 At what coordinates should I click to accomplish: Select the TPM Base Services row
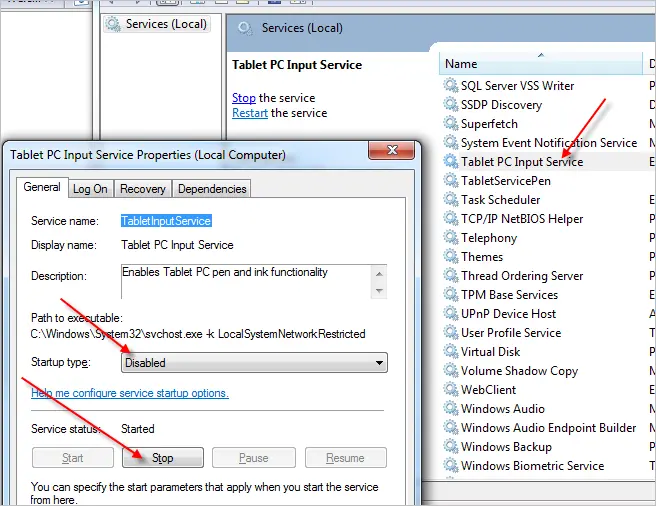point(509,295)
